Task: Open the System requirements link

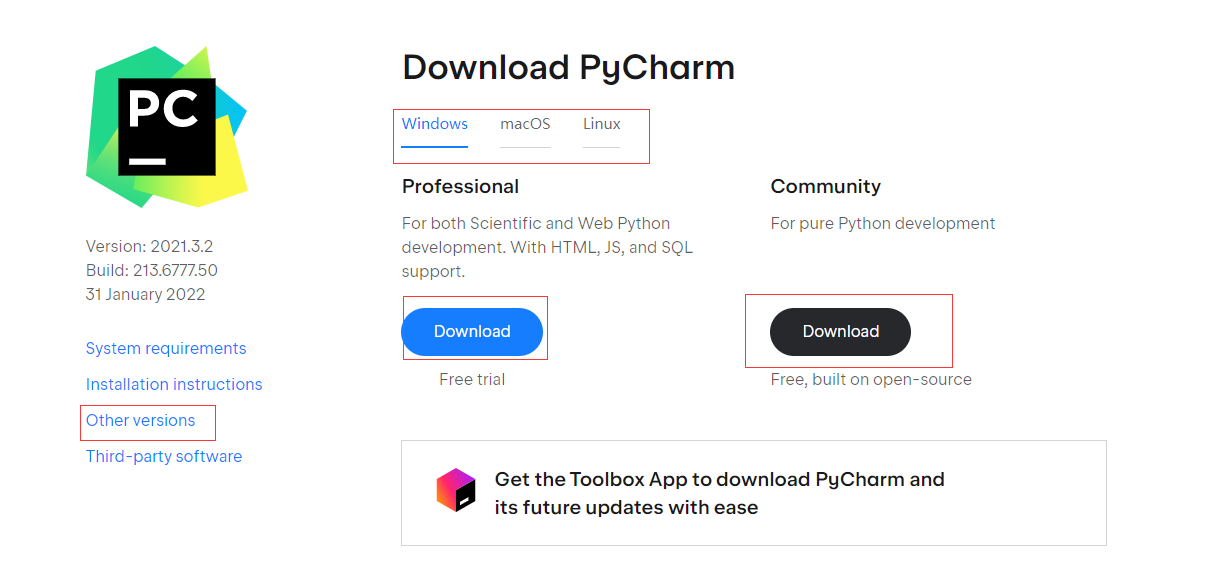Action: click(166, 349)
